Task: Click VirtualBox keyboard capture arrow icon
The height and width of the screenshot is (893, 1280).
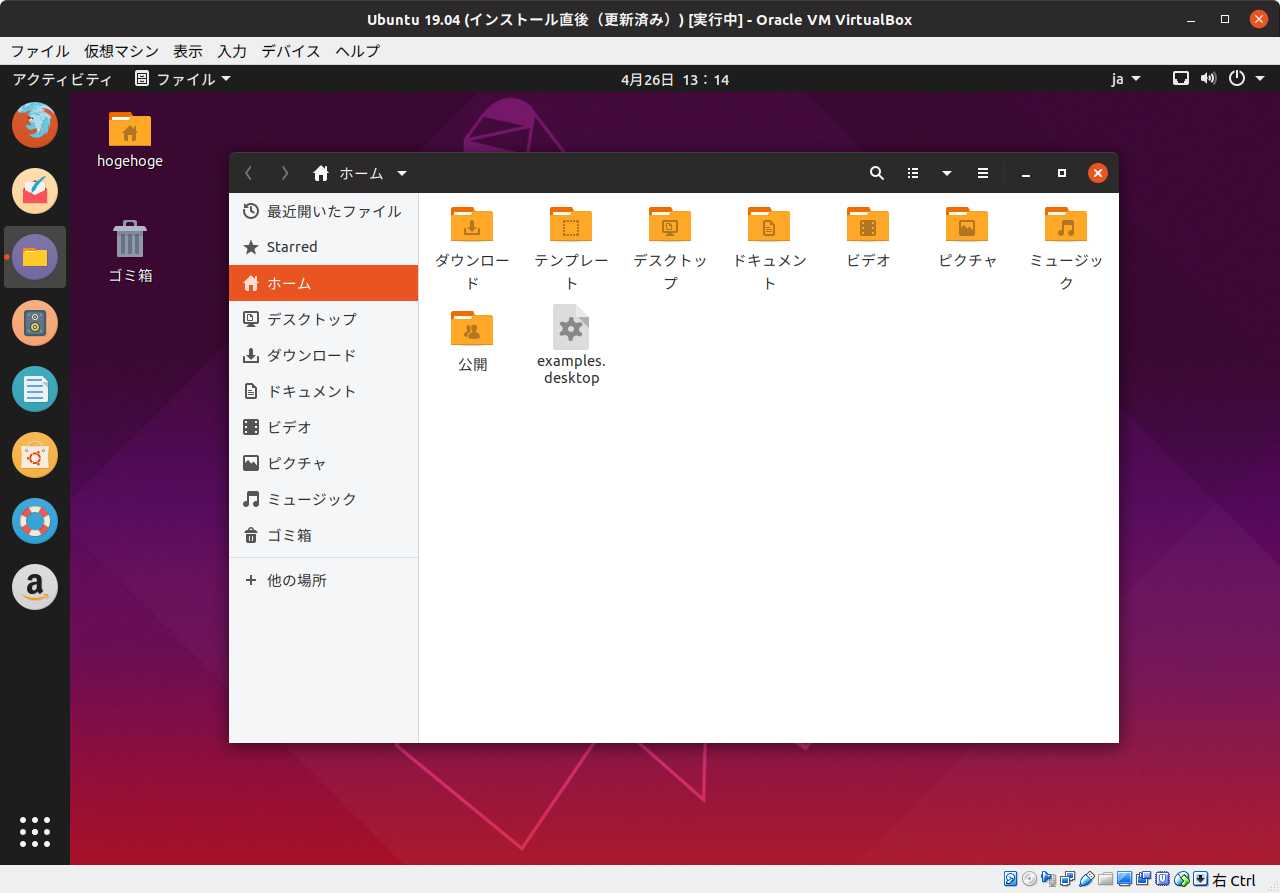Action: (x=1201, y=880)
